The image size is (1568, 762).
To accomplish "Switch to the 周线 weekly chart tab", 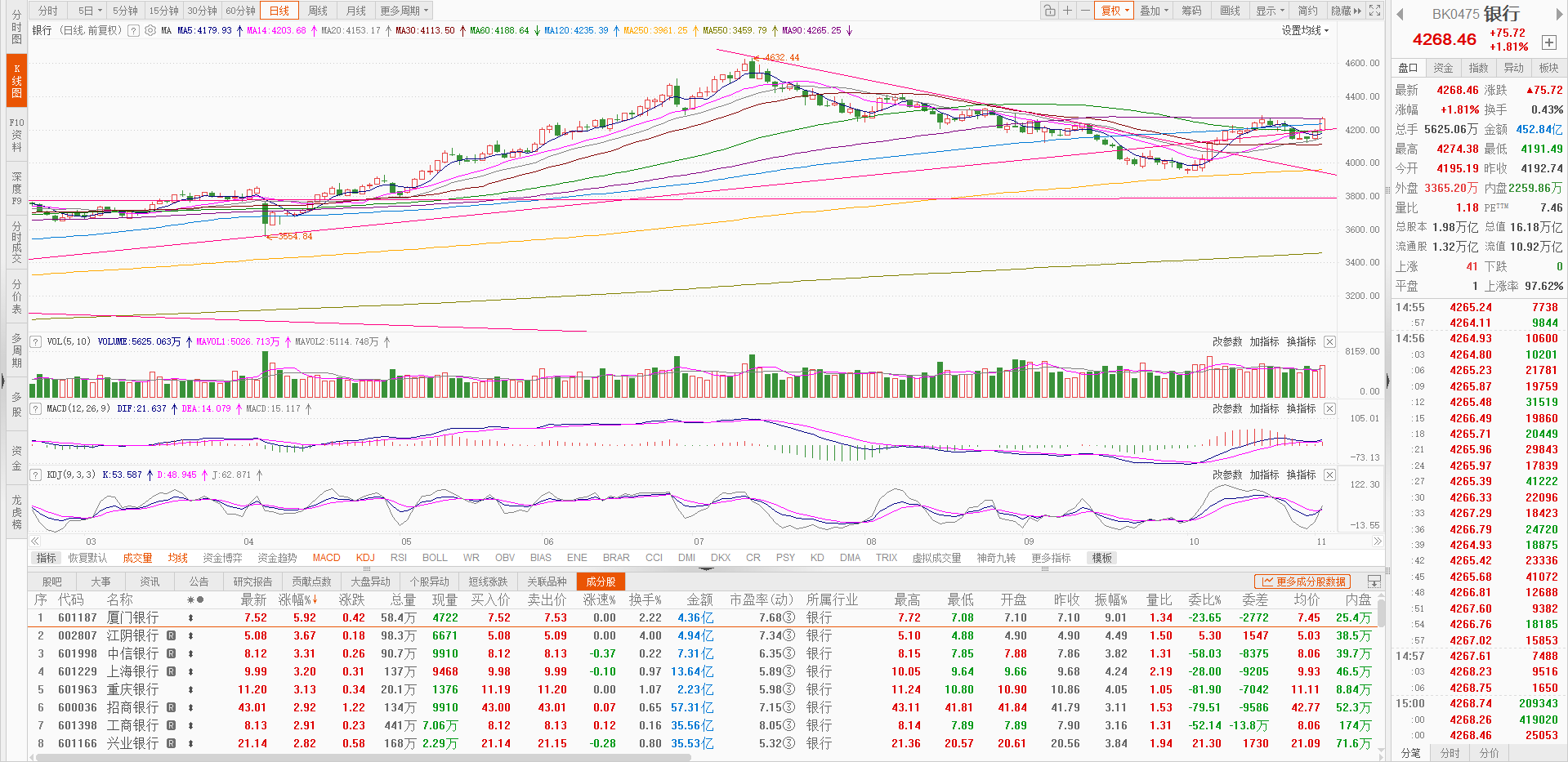I will pyautogui.click(x=318, y=11).
